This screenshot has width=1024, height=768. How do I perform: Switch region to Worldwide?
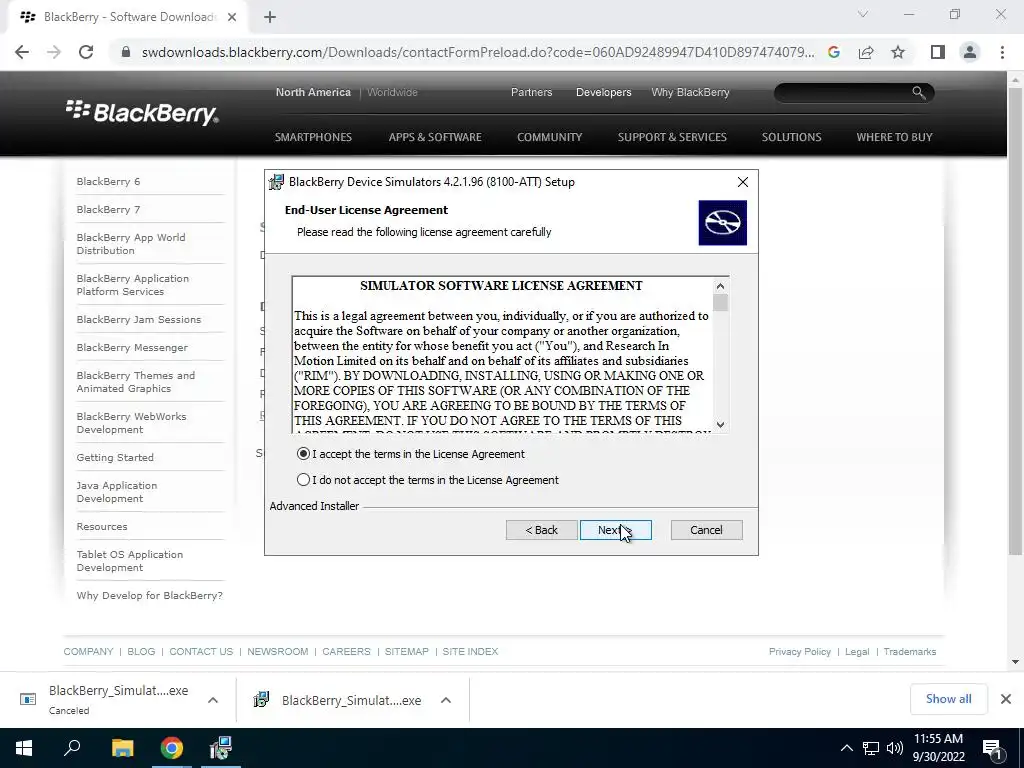pos(392,92)
